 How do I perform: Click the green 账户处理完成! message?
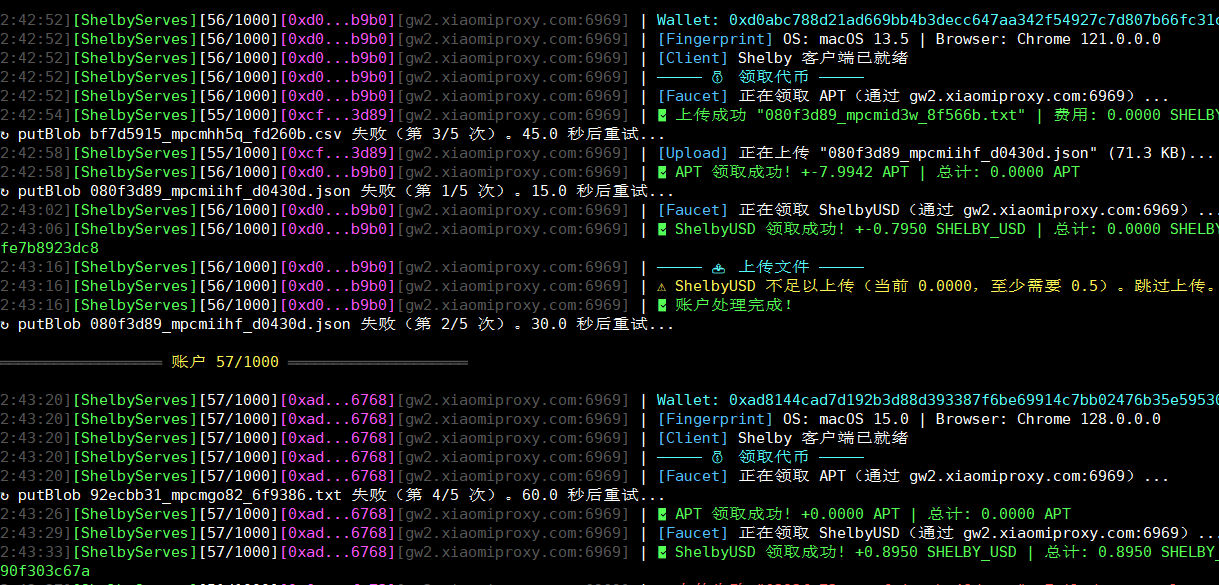[x=733, y=305]
